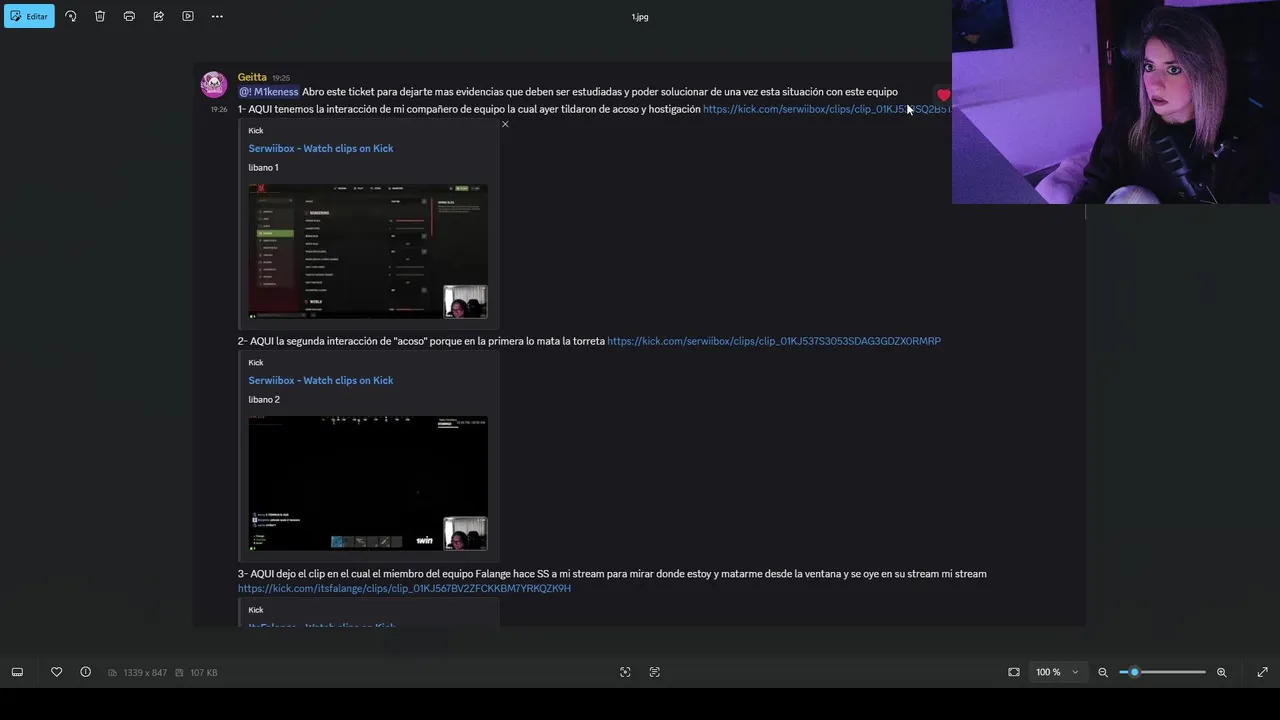Screen dimensions: 1280x720
Task: Activate the focus/visual search icon in bottom bar
Action: coord(625,672)
